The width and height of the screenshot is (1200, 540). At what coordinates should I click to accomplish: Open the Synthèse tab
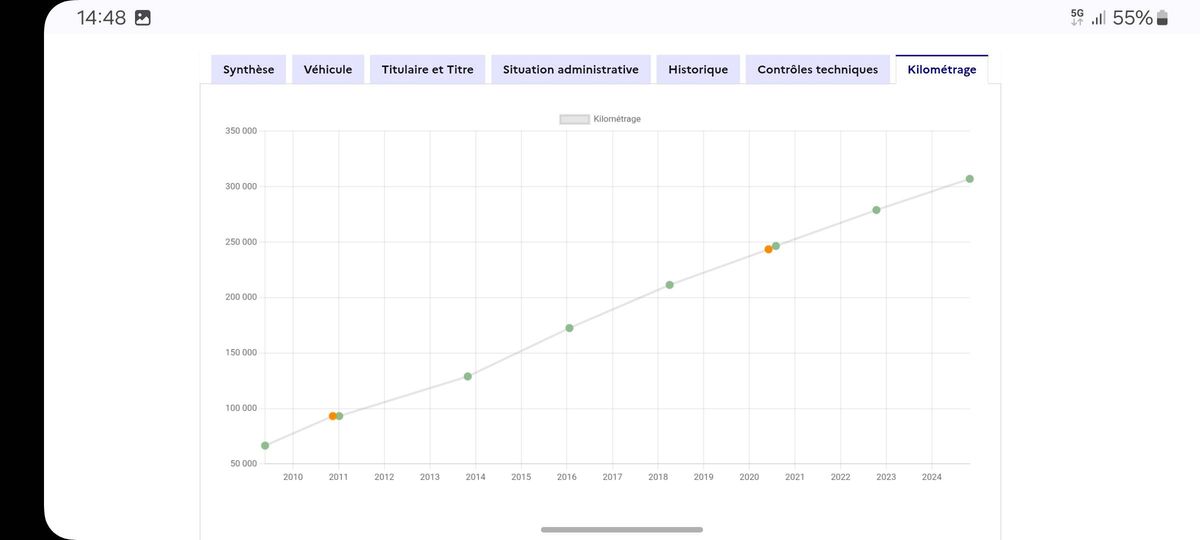pyautogui.click(x=249, y=70)
